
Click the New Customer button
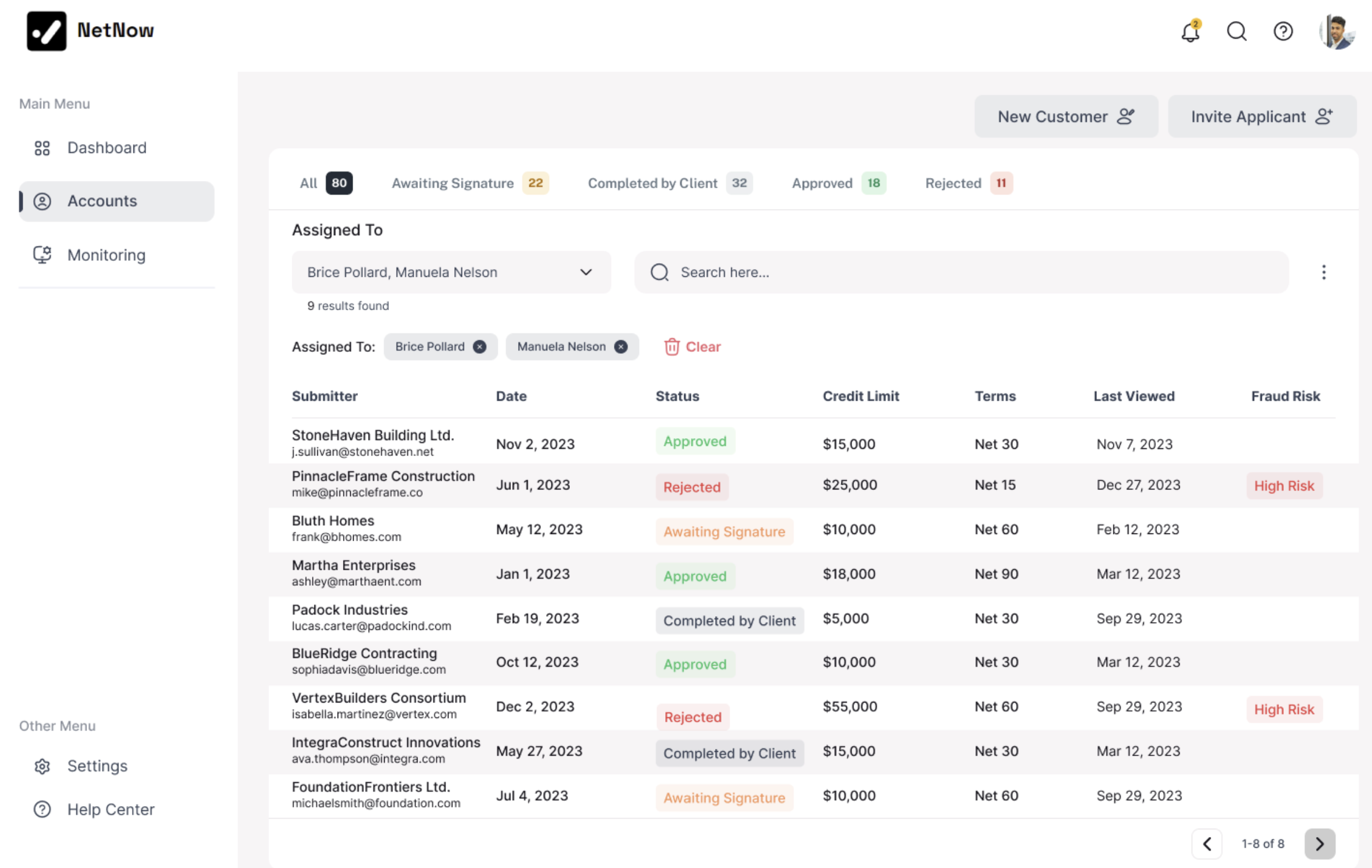1065,116
